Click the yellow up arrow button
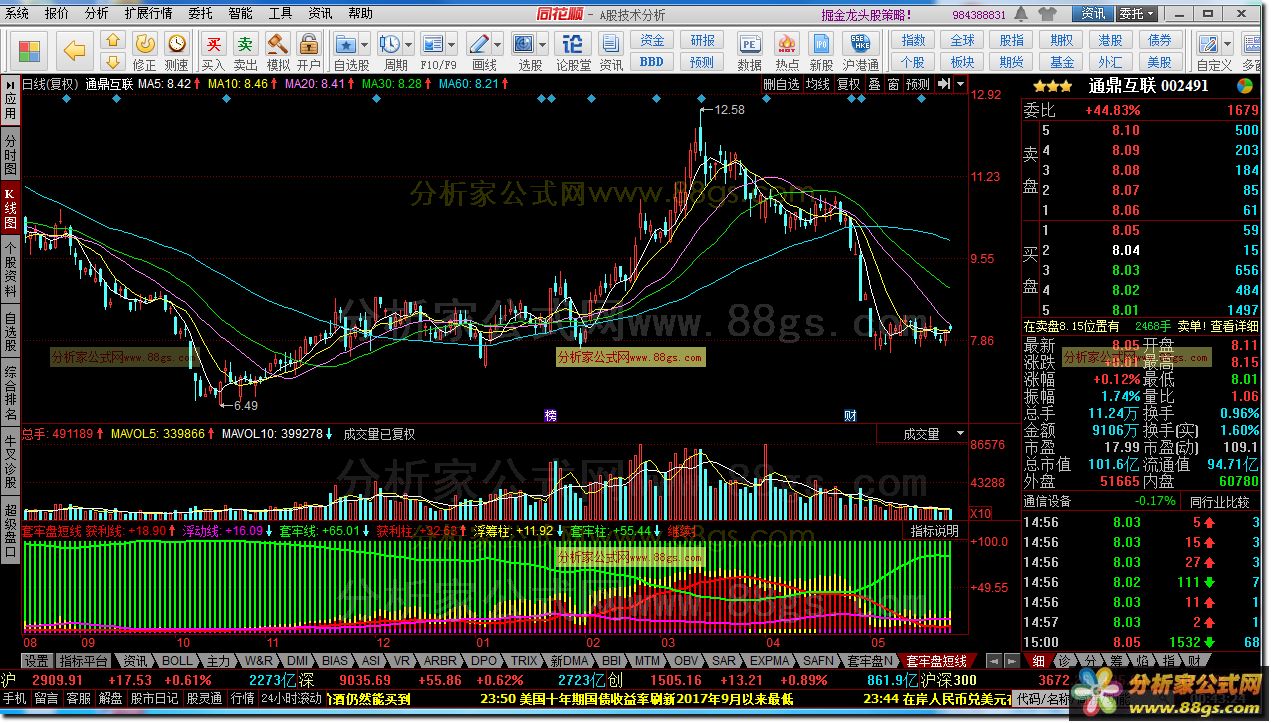1271x723 pixels. 113,40
